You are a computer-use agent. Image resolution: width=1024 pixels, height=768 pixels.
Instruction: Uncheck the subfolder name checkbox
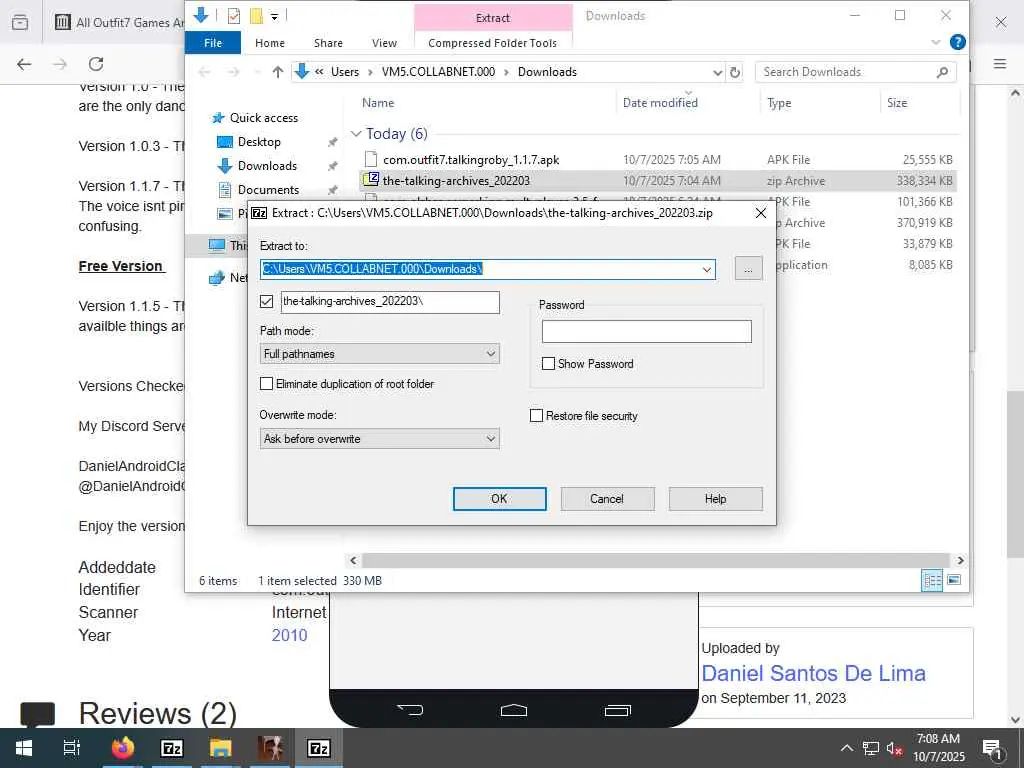coord(266,301)
